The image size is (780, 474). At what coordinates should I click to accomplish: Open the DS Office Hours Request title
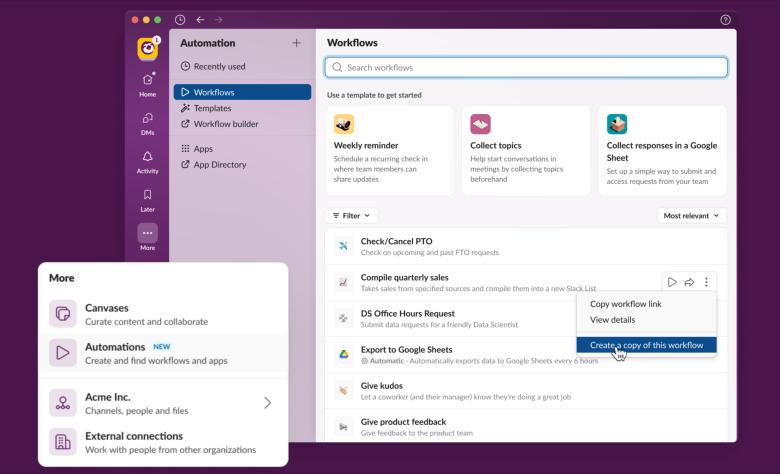[x=407, y=313]
